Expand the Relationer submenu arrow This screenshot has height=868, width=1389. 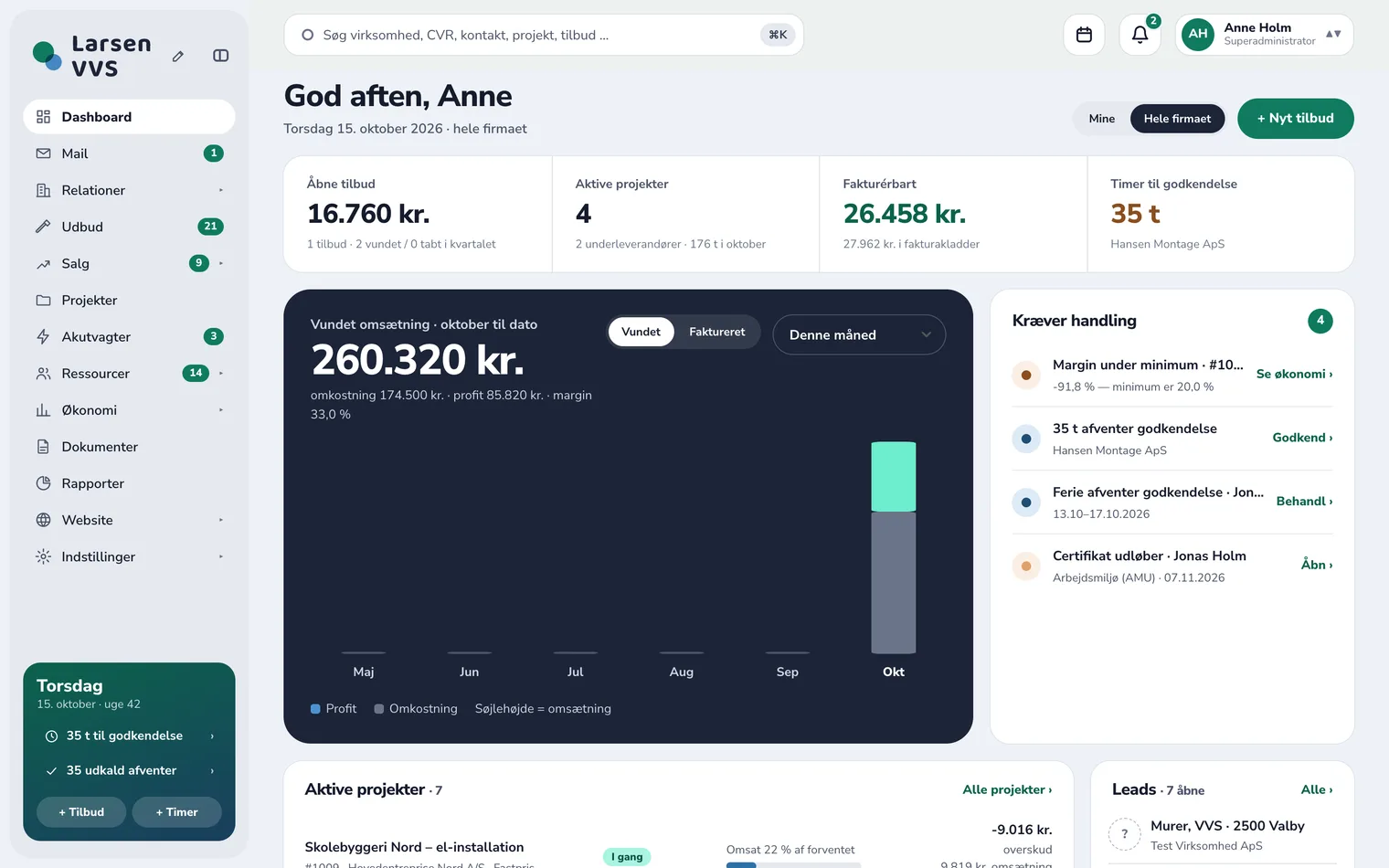click(x=221, y=190)
